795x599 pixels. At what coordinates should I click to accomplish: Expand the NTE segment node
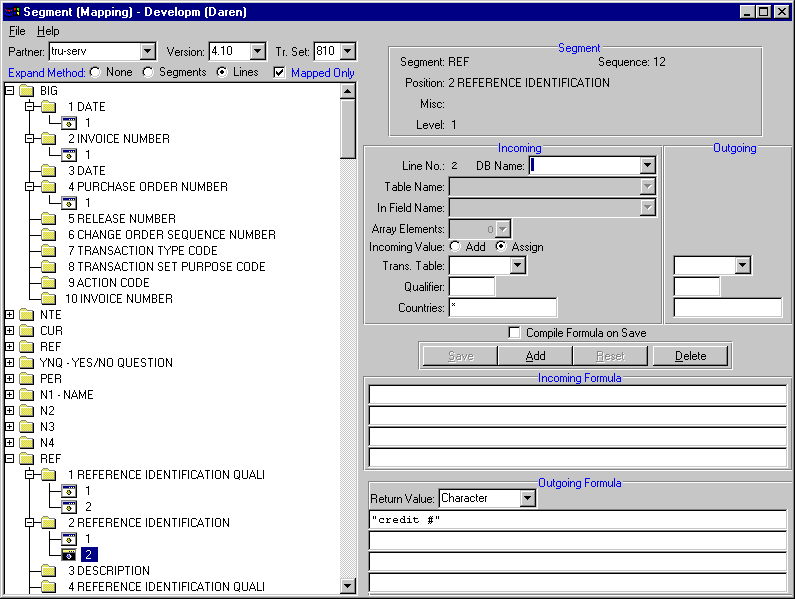pyautogui.click(x=10, y=315)
